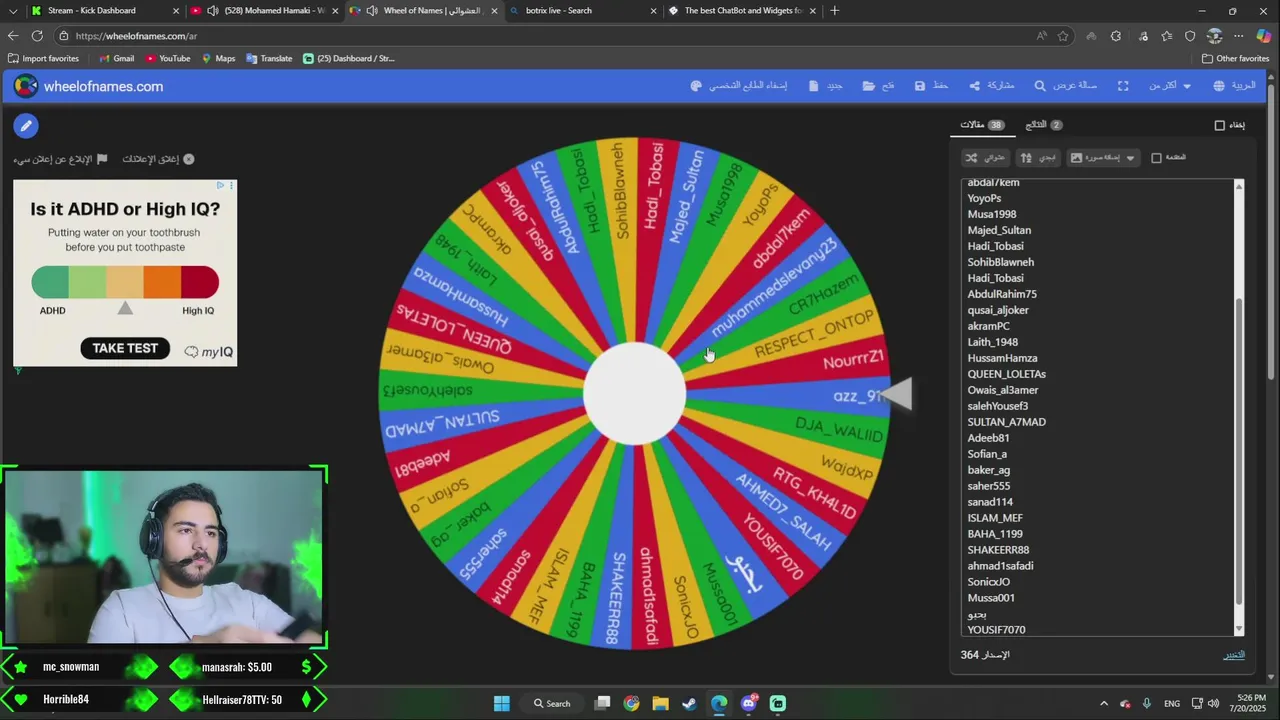This screenshot has height=720, width=1280.
Task: Add this page to favorites star
Action: (x=1063, y=36)
